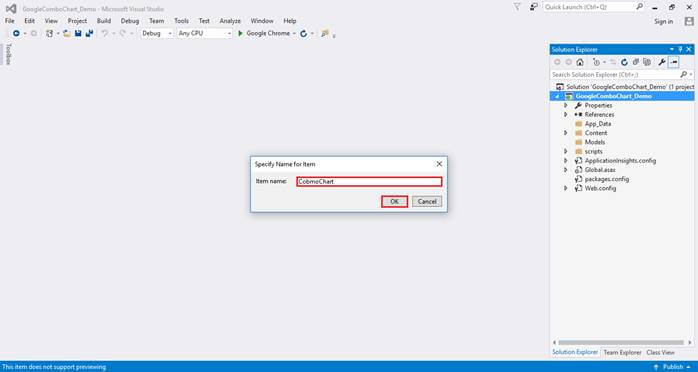This screenshot has height=372, width=698.
Task: Open the Google Chrome browser dropdown arrow
Action: point(294,33)
